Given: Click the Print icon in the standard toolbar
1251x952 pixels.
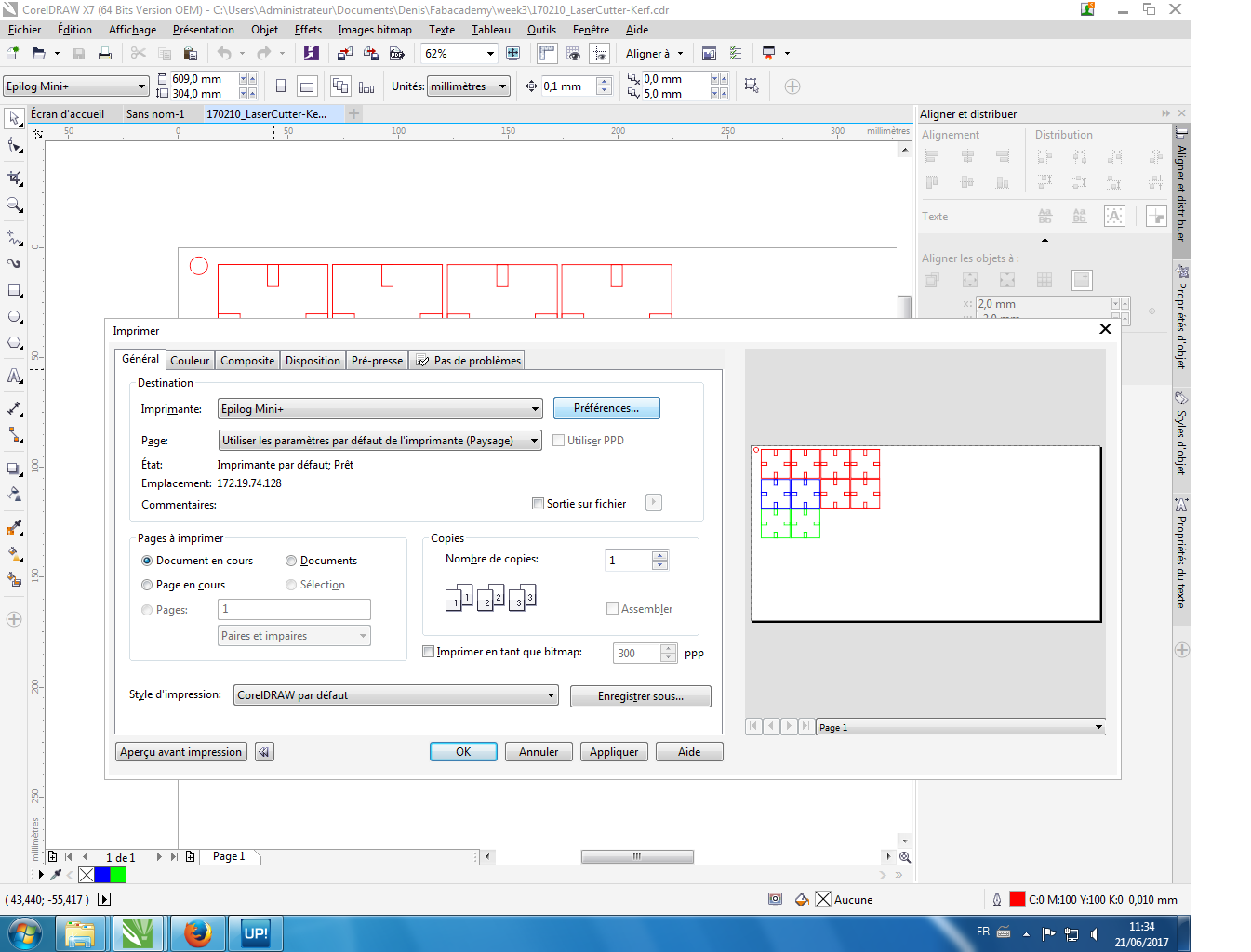Looking at the screenshot, I should pyautogui.click(x=105, y=54).
